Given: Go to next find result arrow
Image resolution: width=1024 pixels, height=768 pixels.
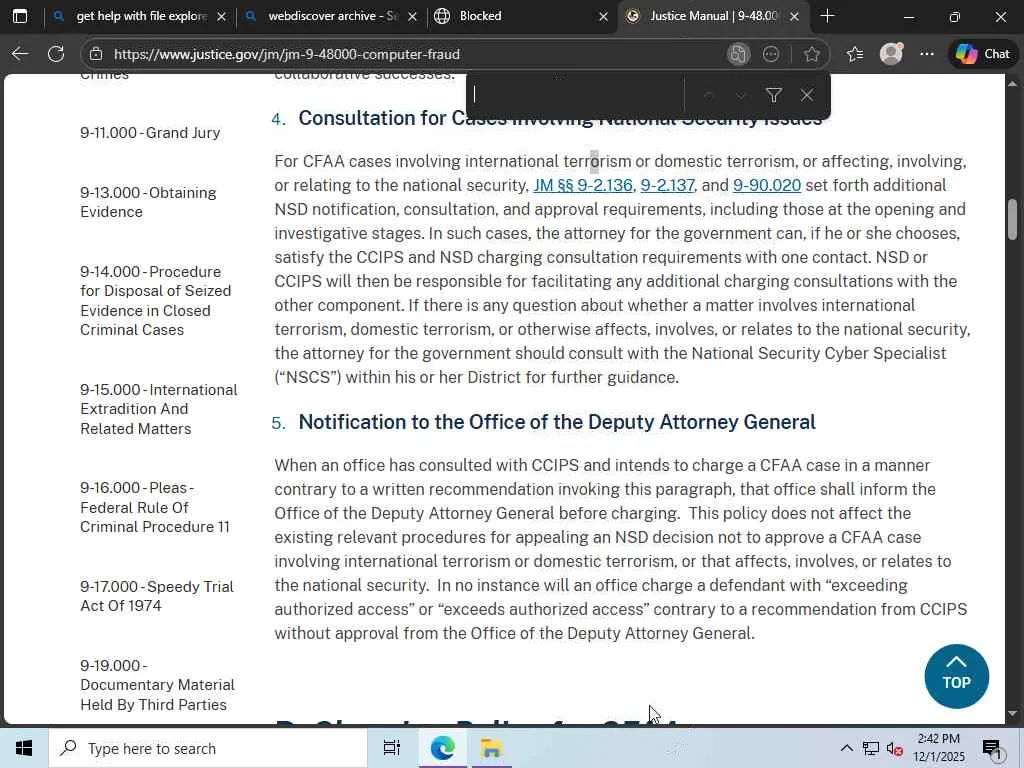Looking at the screenshot, I should tap(741, 95).
